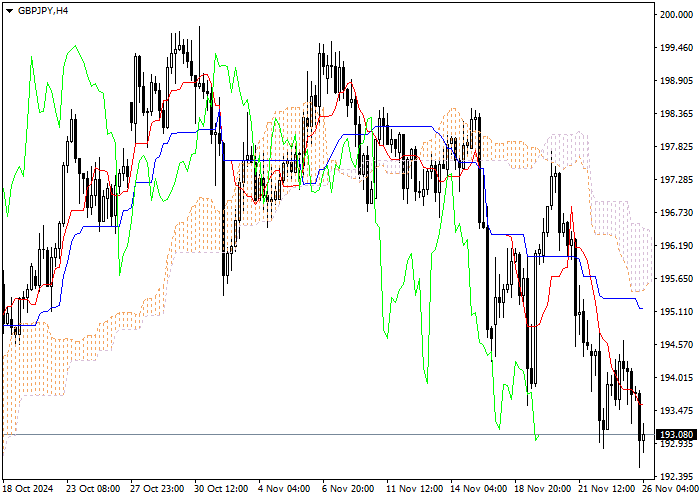Click the 14 Nov 04:00 time label
Viewport: 700px width, 500px height.
(479, 489)
